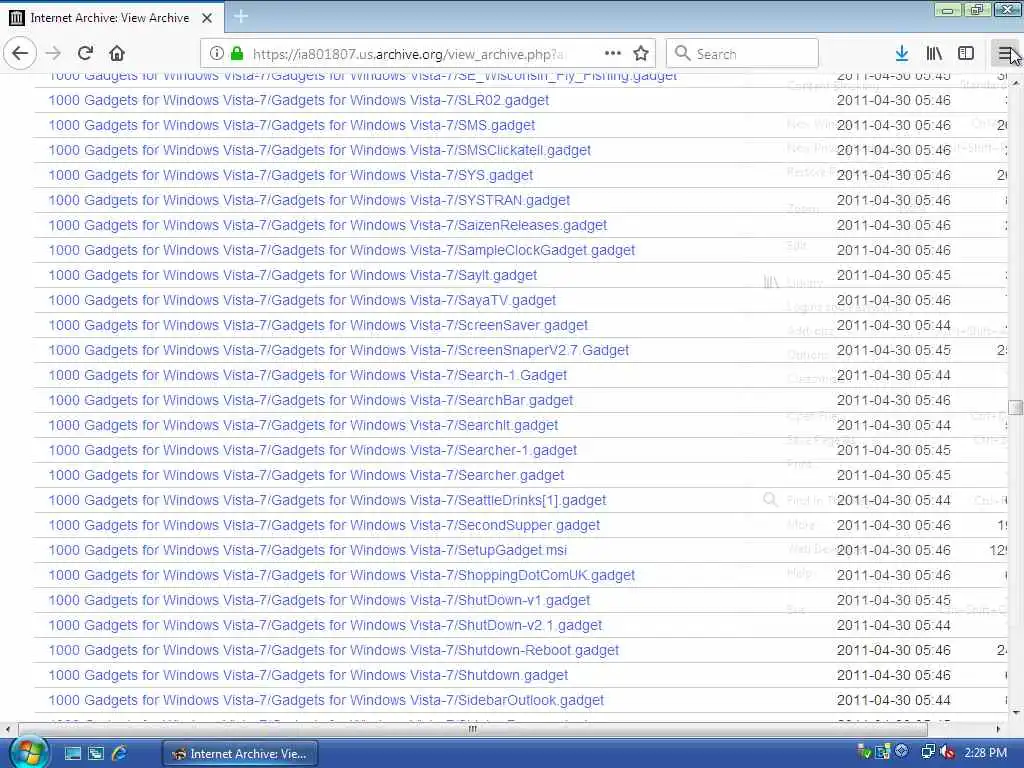Activate Internet Archive taskbar button
Viewport: 1024px width, 768px height.
click(x=240, y=754)
